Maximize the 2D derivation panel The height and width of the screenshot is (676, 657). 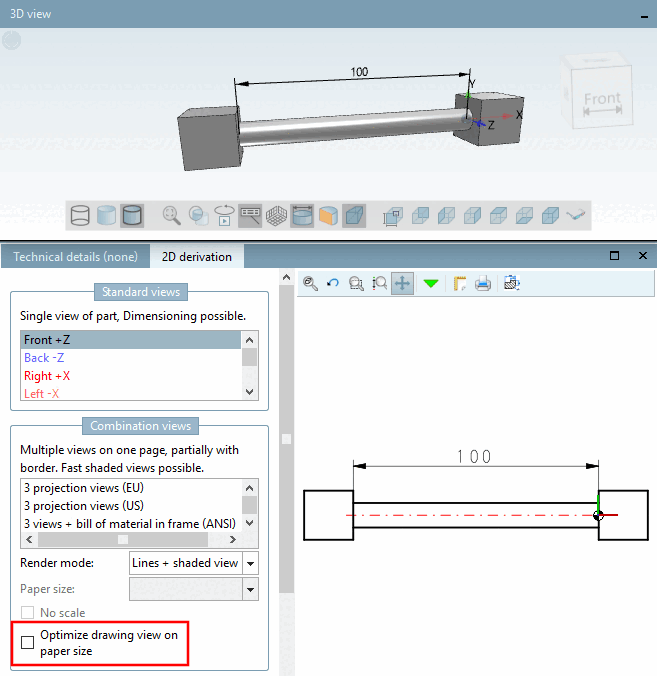point(614,255)
